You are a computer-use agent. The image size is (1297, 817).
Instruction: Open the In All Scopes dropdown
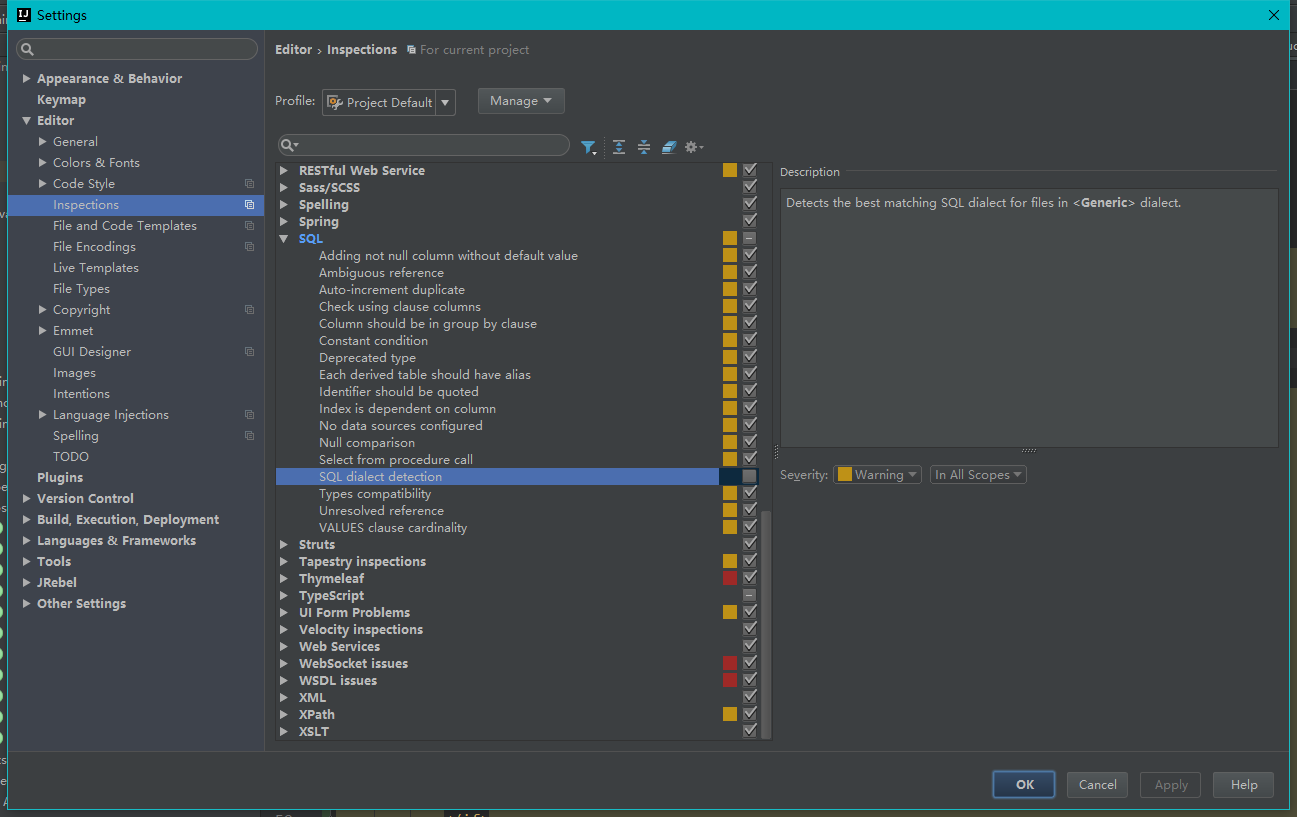[978, 475]
